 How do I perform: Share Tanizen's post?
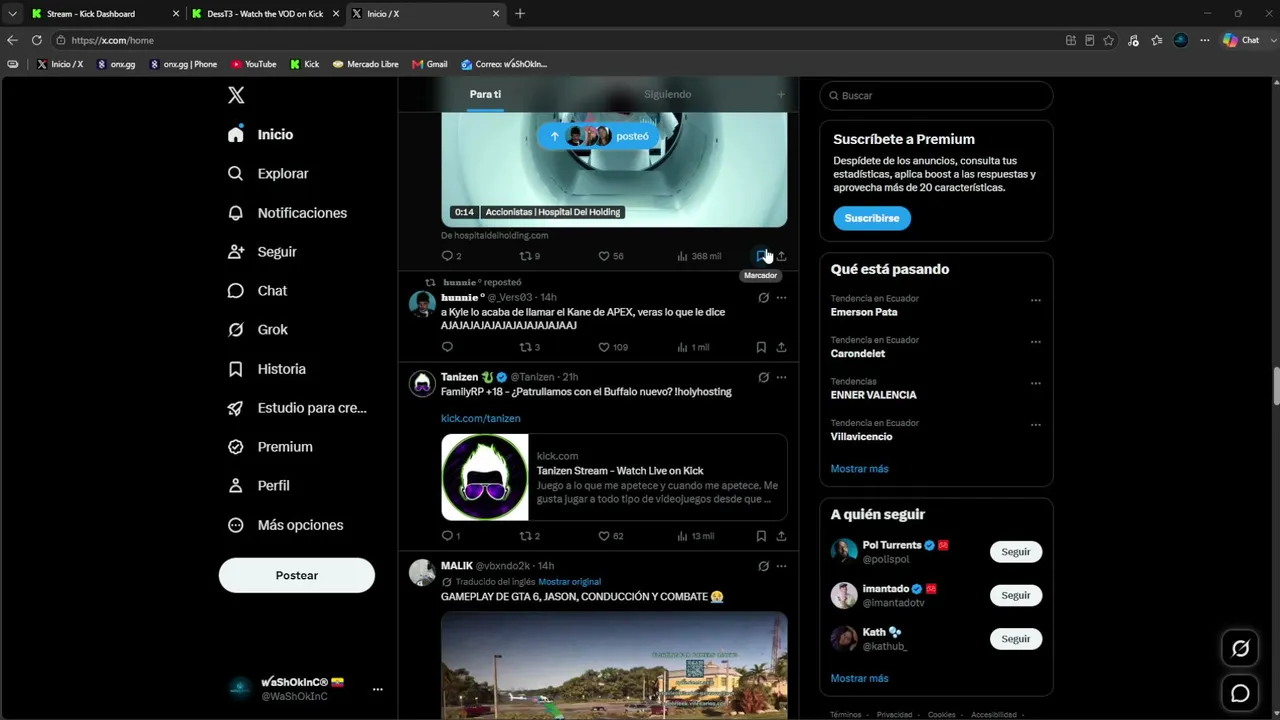tap(781, 536)
